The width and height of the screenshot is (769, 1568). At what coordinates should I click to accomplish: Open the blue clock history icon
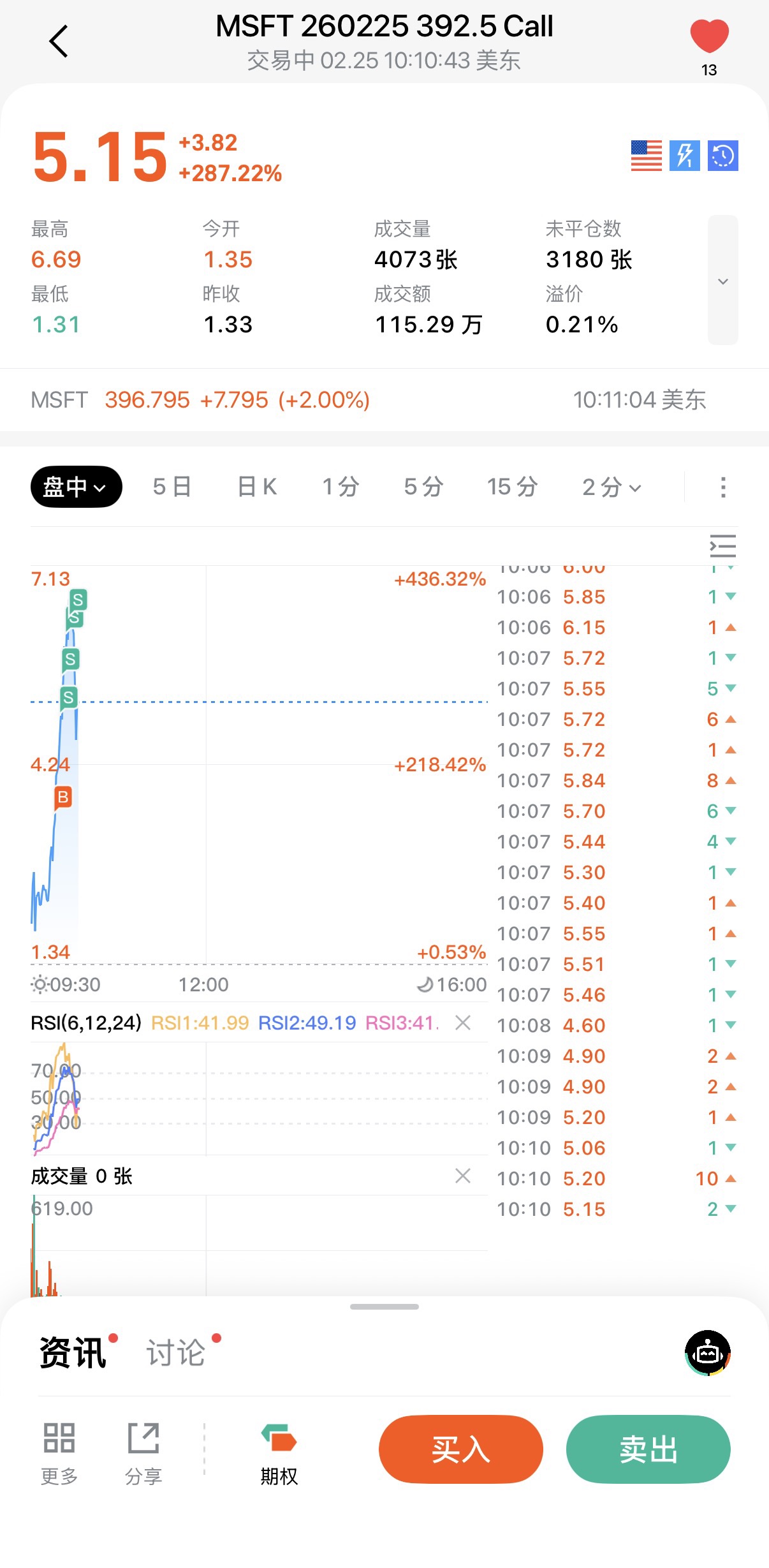pos(722,156)
